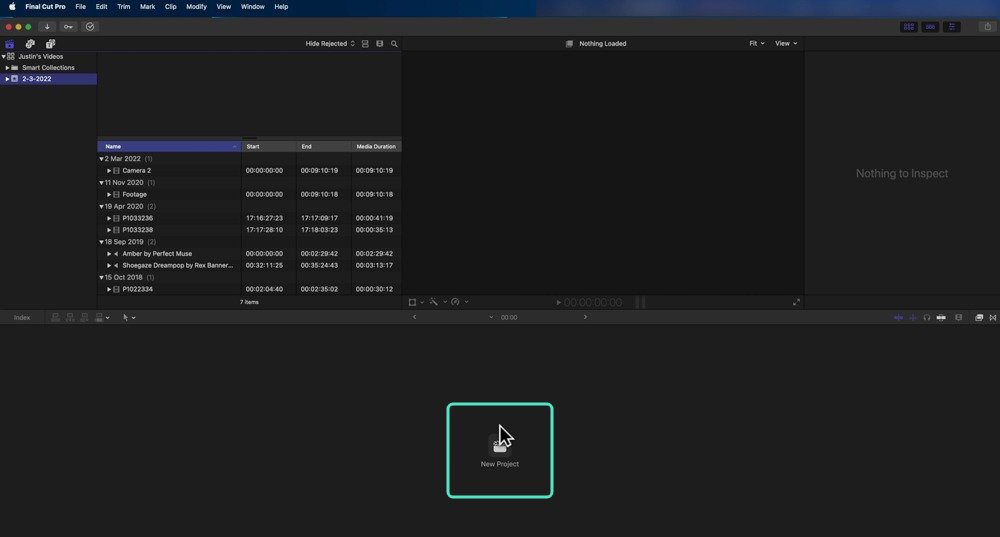Toggle filmstrip and list view
1000x537 pixels.
point(365,44)
